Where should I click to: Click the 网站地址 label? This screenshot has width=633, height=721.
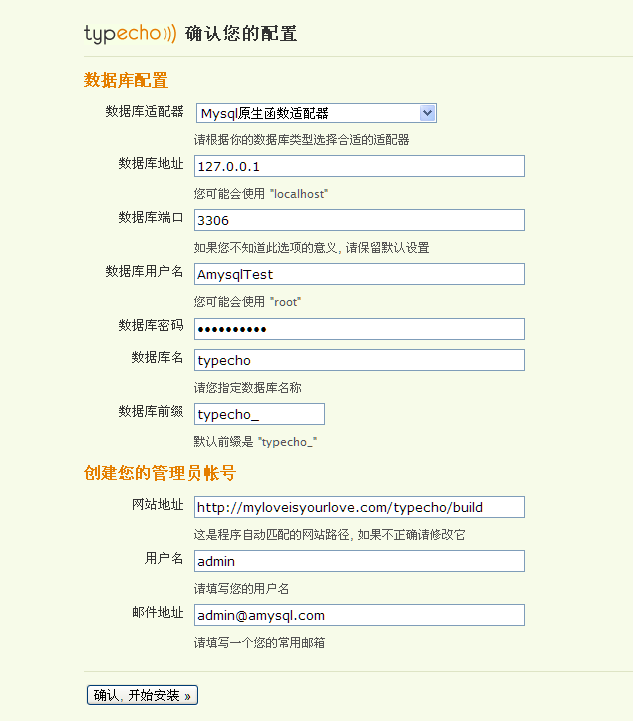157,504
